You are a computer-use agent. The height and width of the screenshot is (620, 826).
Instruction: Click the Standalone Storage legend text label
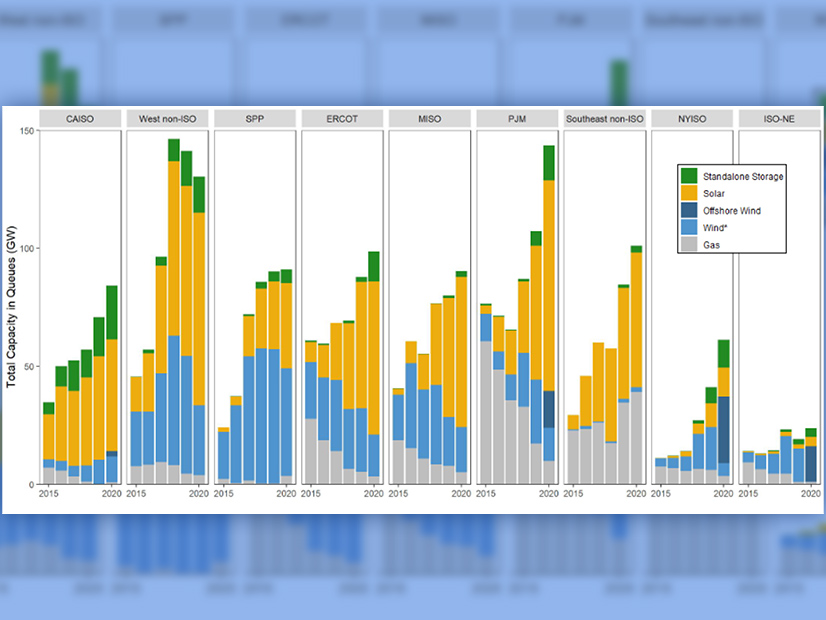click(x=741, y=176)
